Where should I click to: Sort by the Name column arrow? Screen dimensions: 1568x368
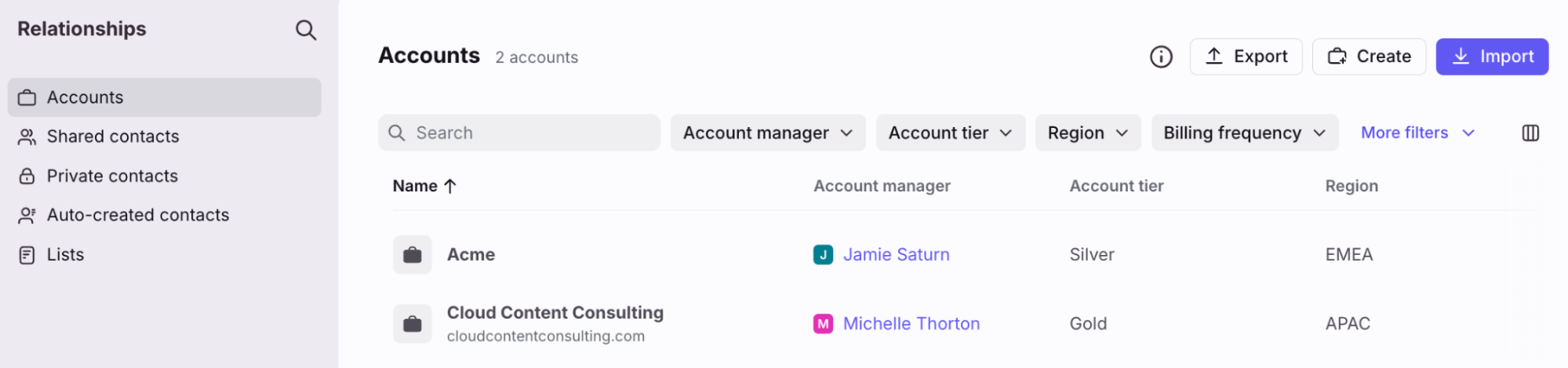(450, 186)
